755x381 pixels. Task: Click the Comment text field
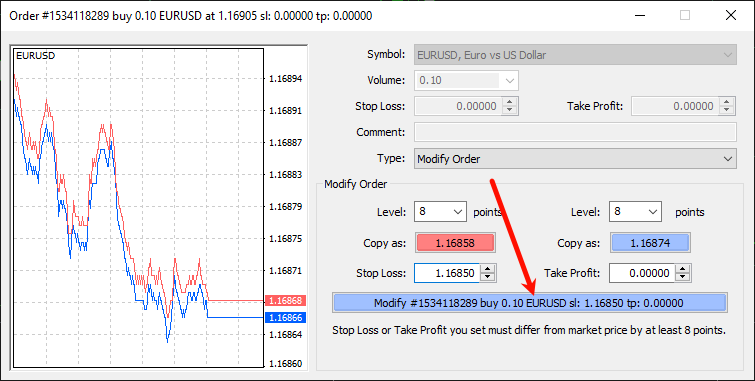tap(575, 132)
